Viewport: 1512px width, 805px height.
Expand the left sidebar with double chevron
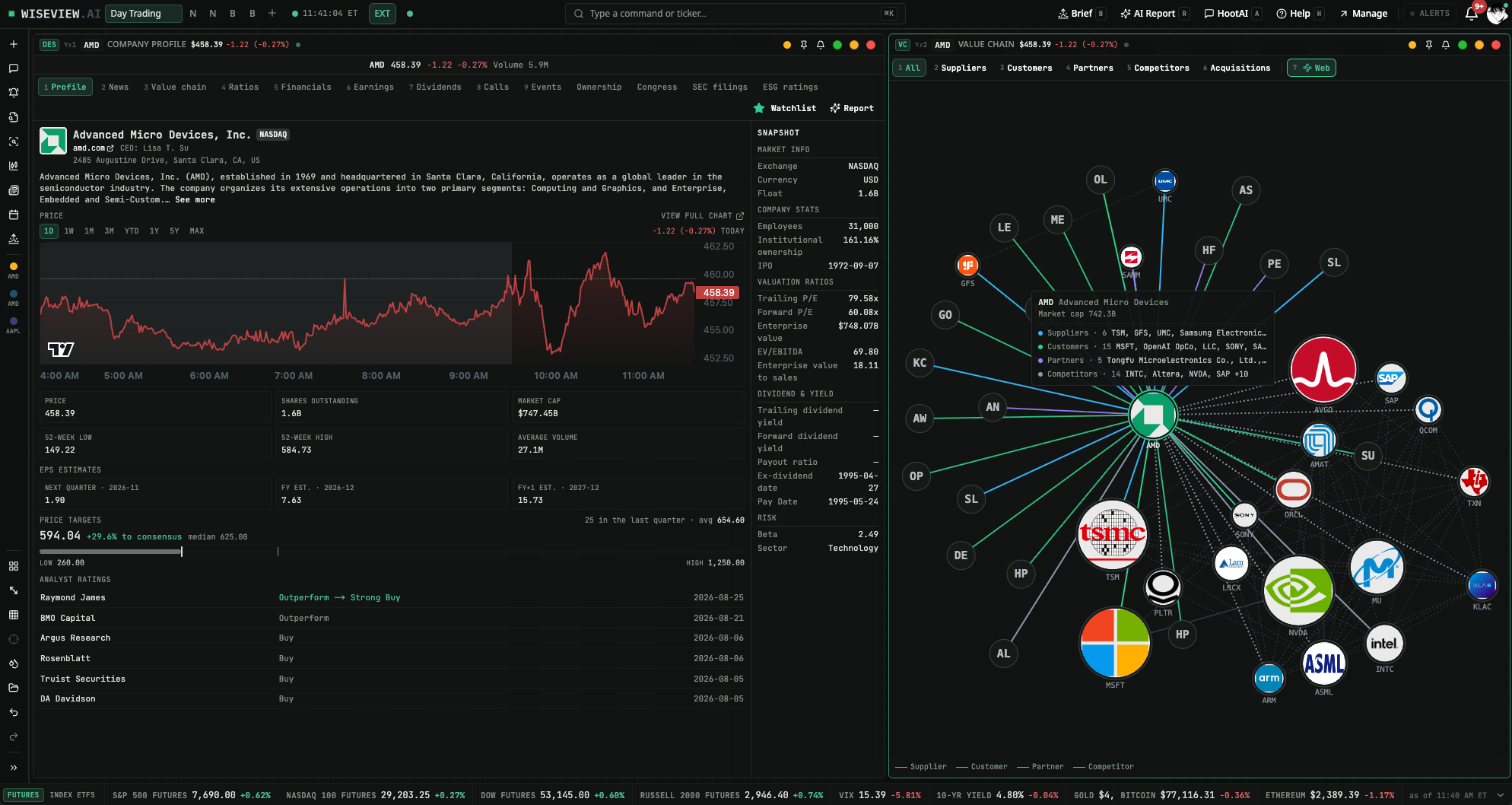13,768
